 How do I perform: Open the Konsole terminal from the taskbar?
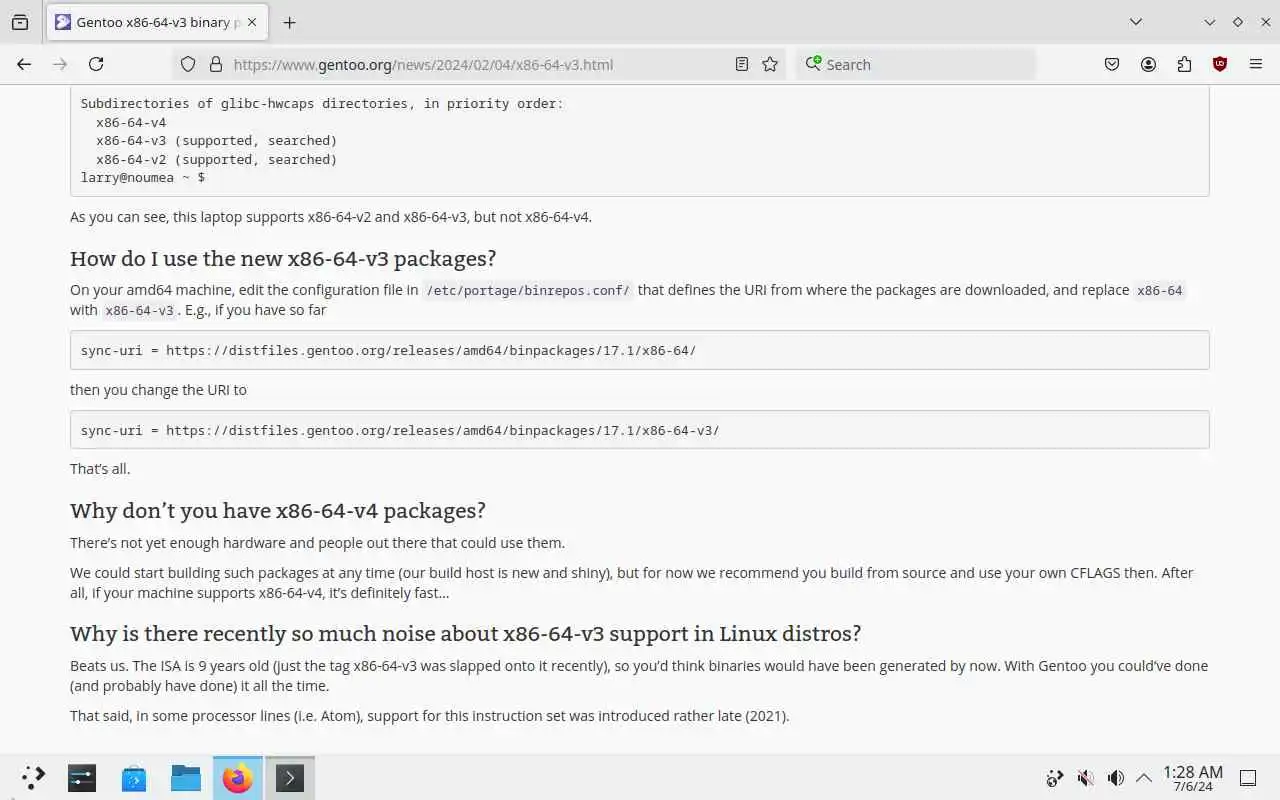(x=290, y=778)
